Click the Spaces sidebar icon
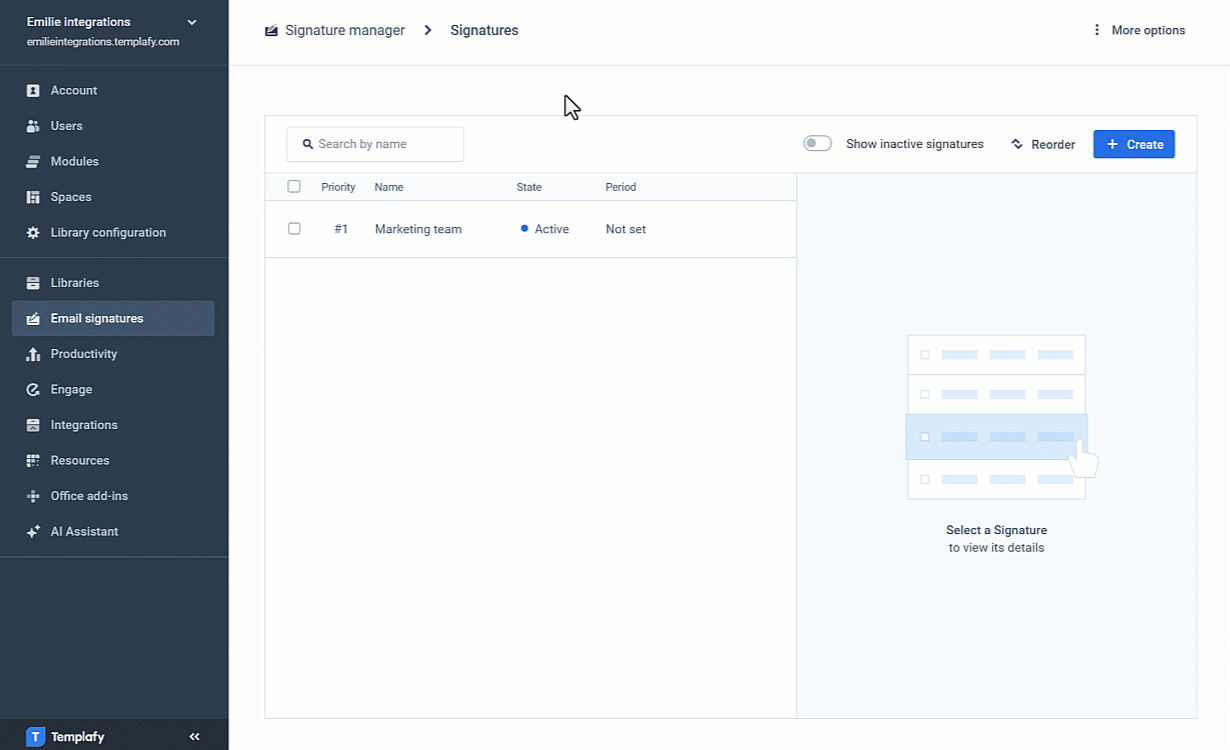 pos(33,196)
